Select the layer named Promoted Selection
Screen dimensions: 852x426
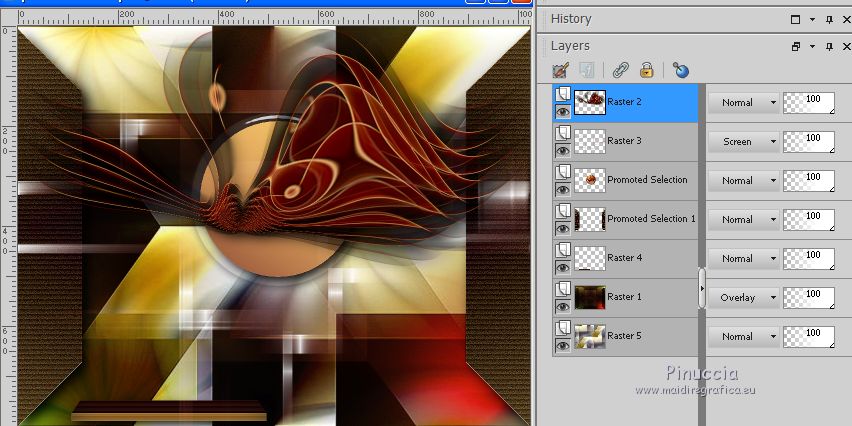(647, 180)
